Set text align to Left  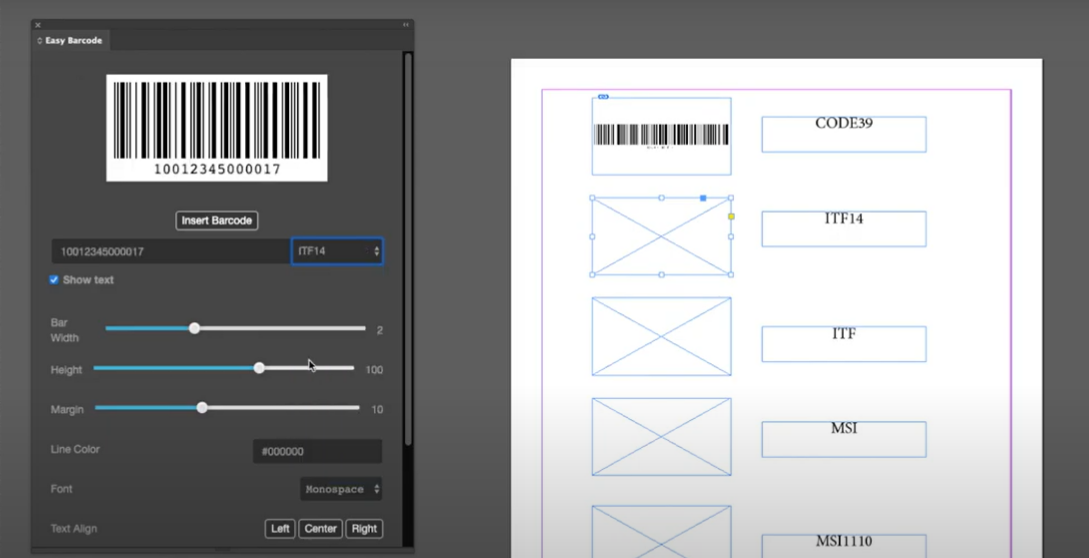(x=280, y=529)
